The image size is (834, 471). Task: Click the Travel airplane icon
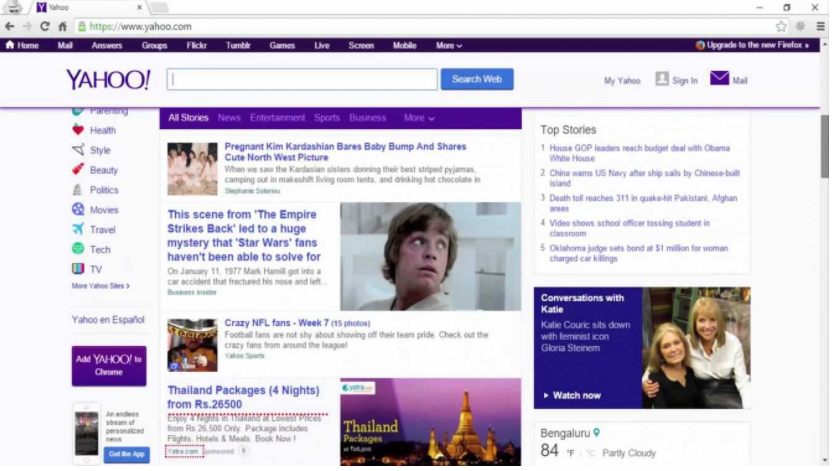pos(78,229)
